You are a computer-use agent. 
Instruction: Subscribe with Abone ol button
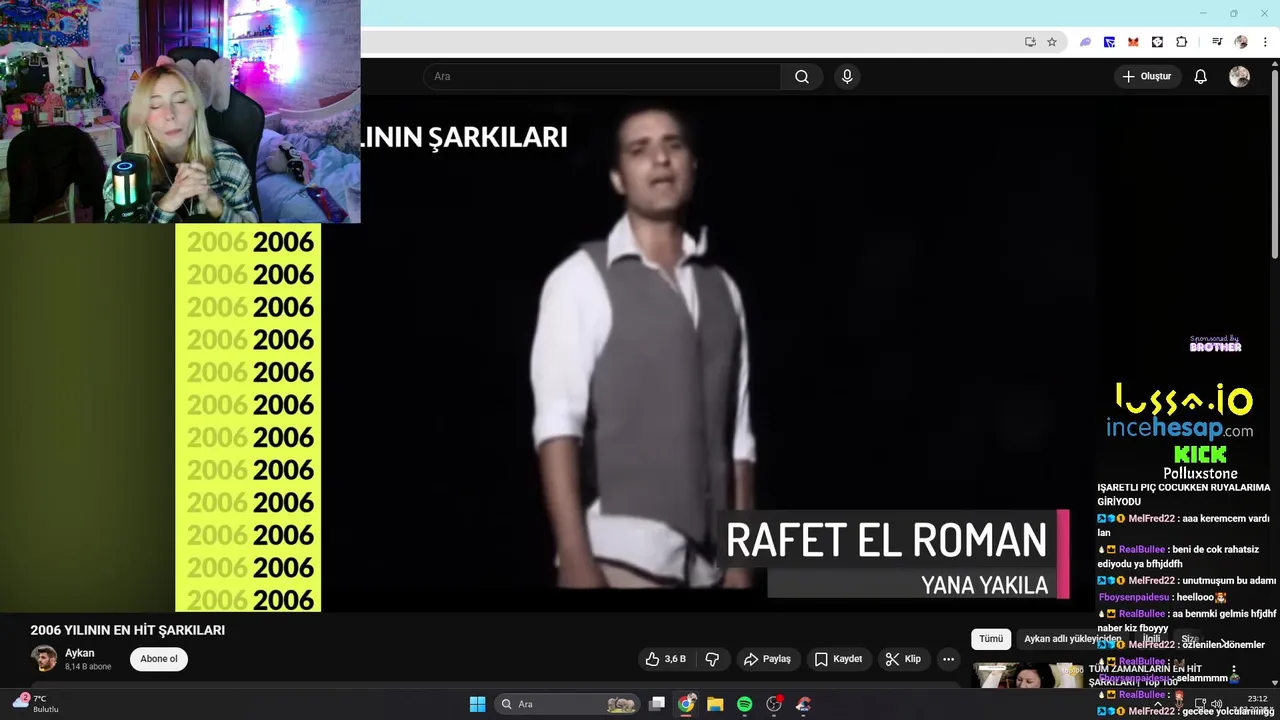pyautogui.click(x=158, y=659)
